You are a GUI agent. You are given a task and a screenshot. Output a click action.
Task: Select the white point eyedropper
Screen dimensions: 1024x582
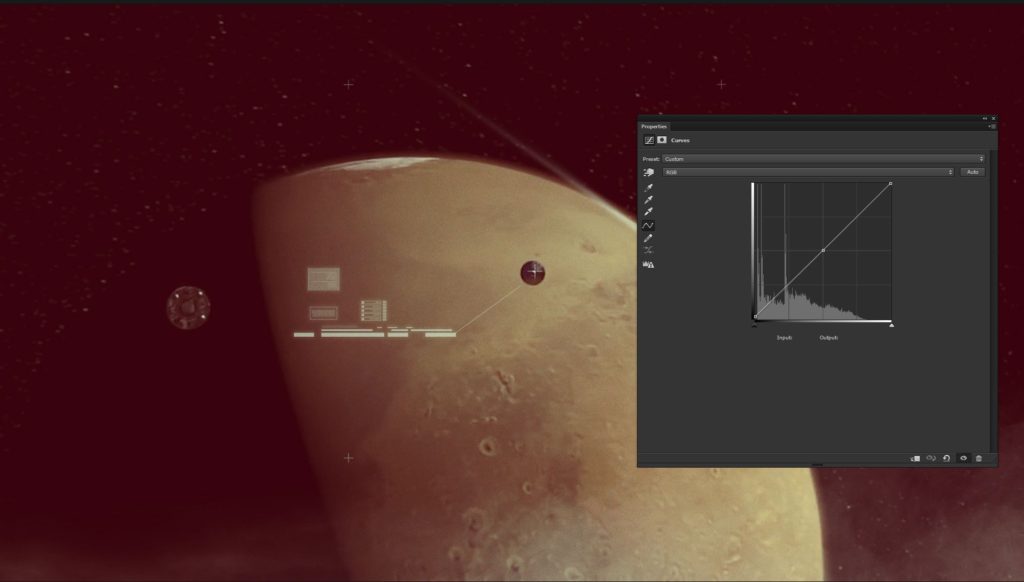649,212
